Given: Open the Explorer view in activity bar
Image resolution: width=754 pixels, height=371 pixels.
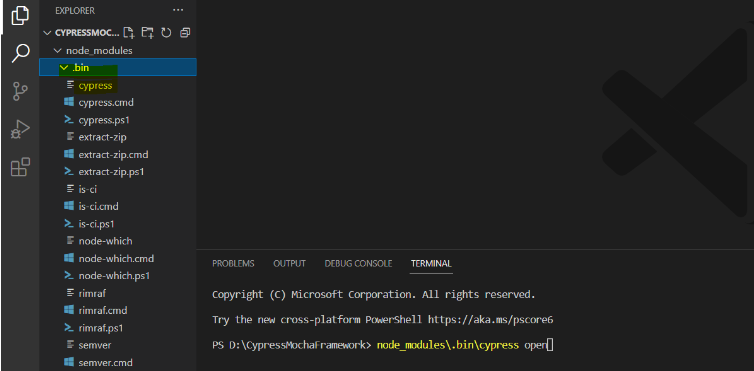Looking at the screenshot, I should 20,15.
